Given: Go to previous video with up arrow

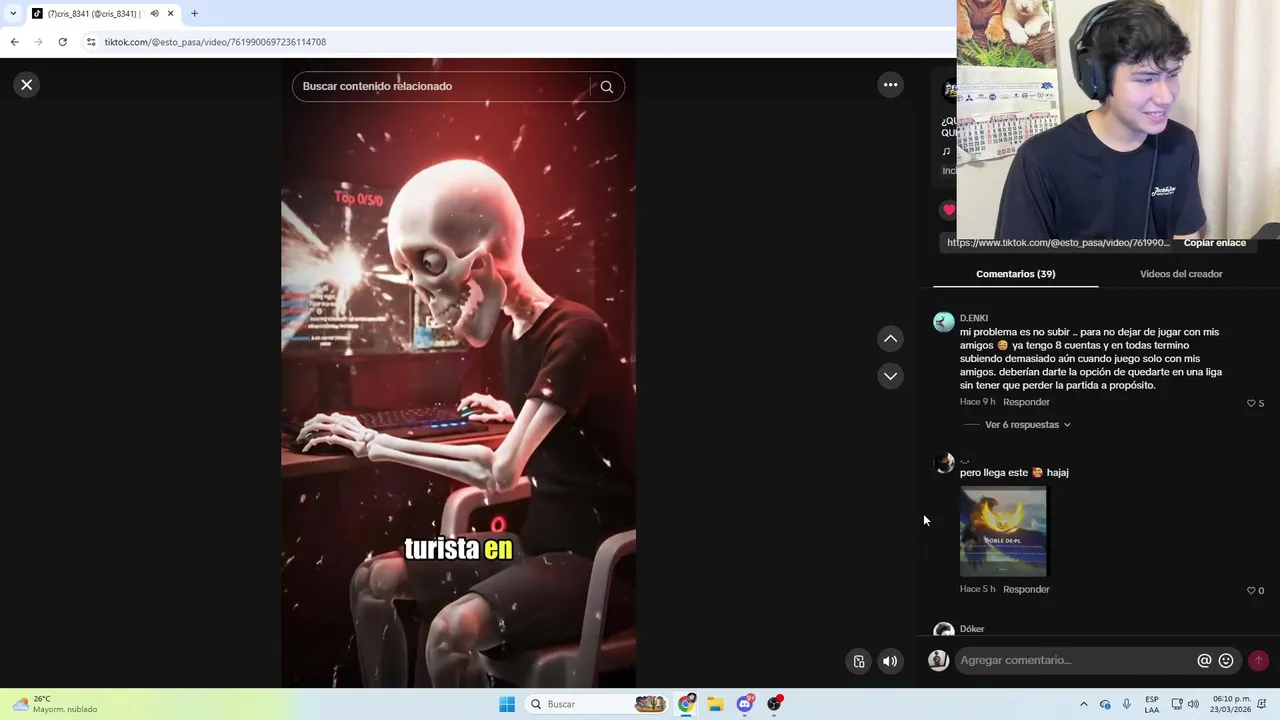Looking at the screenshot, I should pos(890,339).
